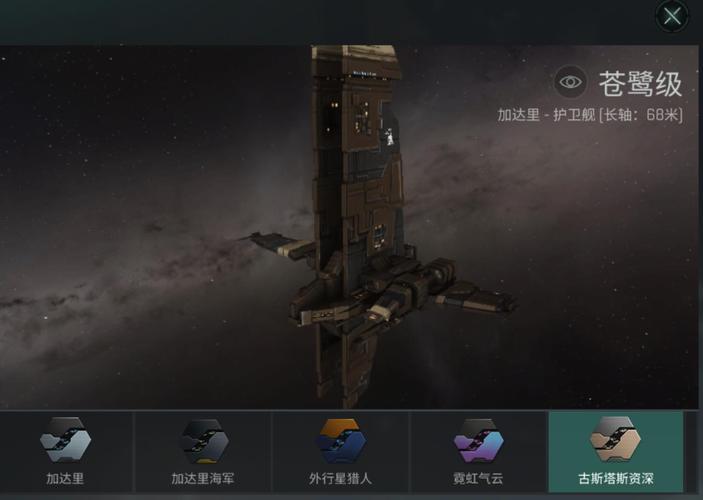Click the highlighted 古斯塔斯资深 label
This screenshot has height=500, width=703.
click(616, 478)
